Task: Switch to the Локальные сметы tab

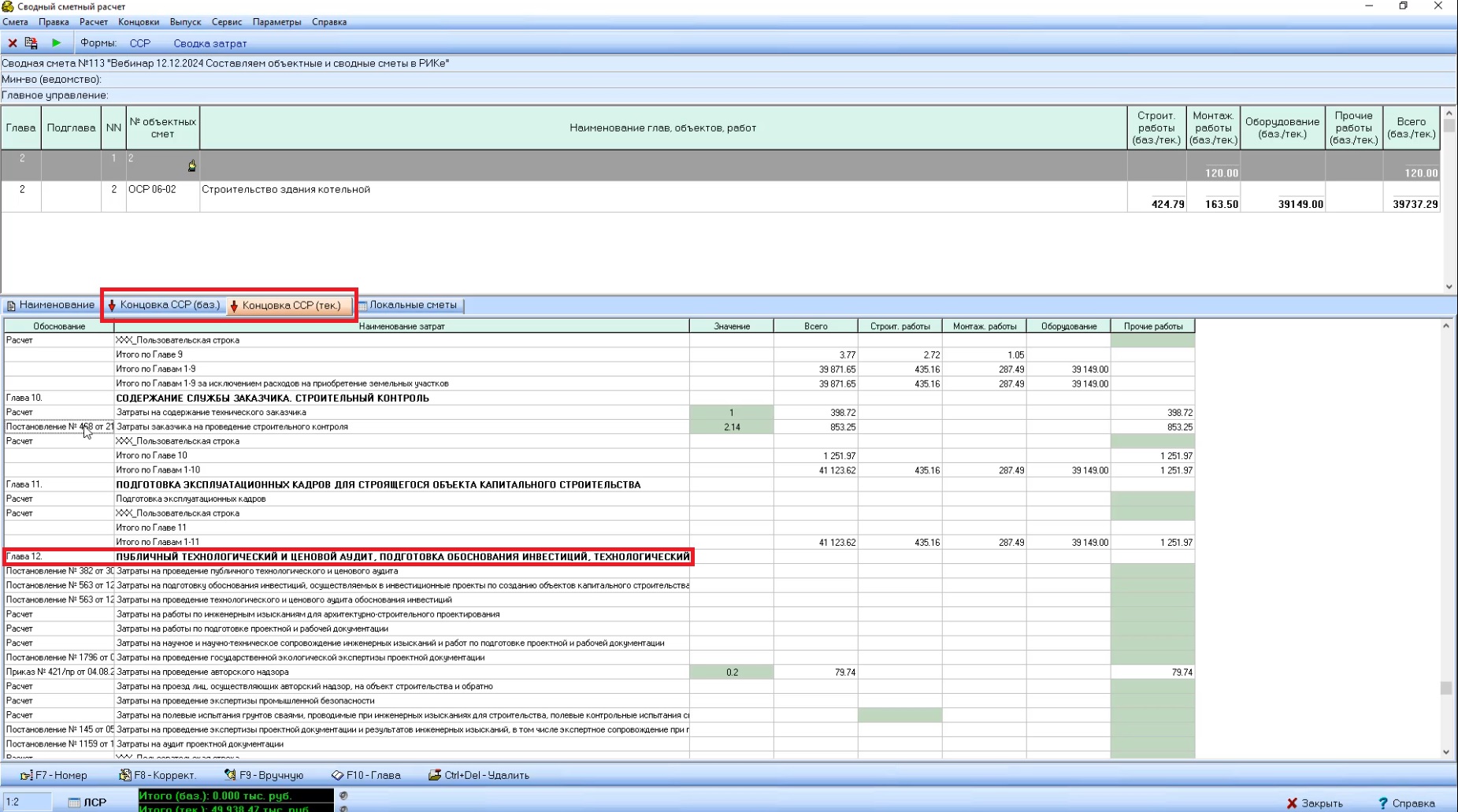Action: tap(409, 306)
